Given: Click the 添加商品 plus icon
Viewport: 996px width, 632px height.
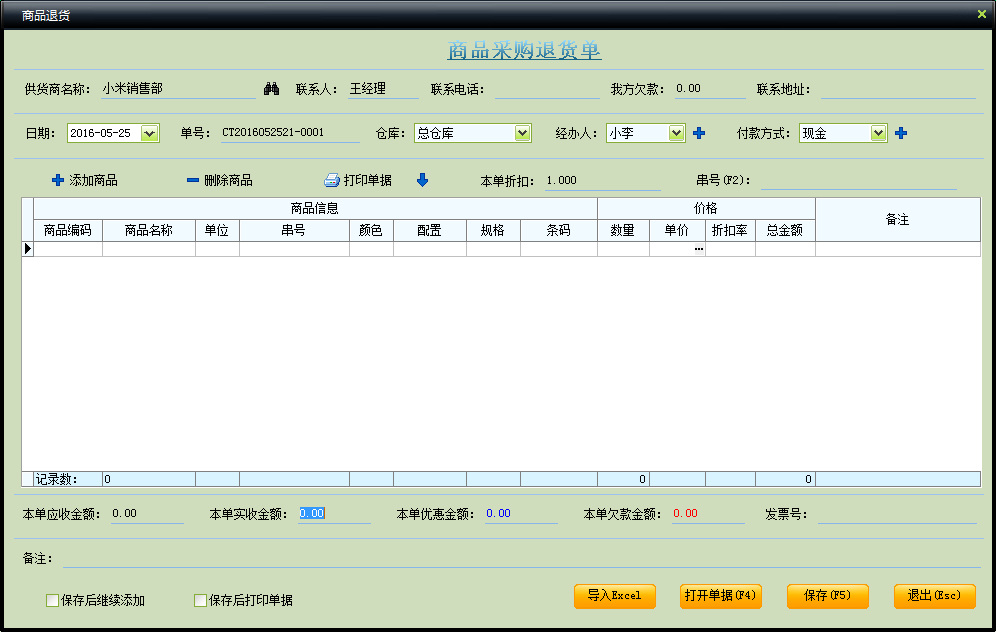Looking at the screenshot, I should click(58, 180).
